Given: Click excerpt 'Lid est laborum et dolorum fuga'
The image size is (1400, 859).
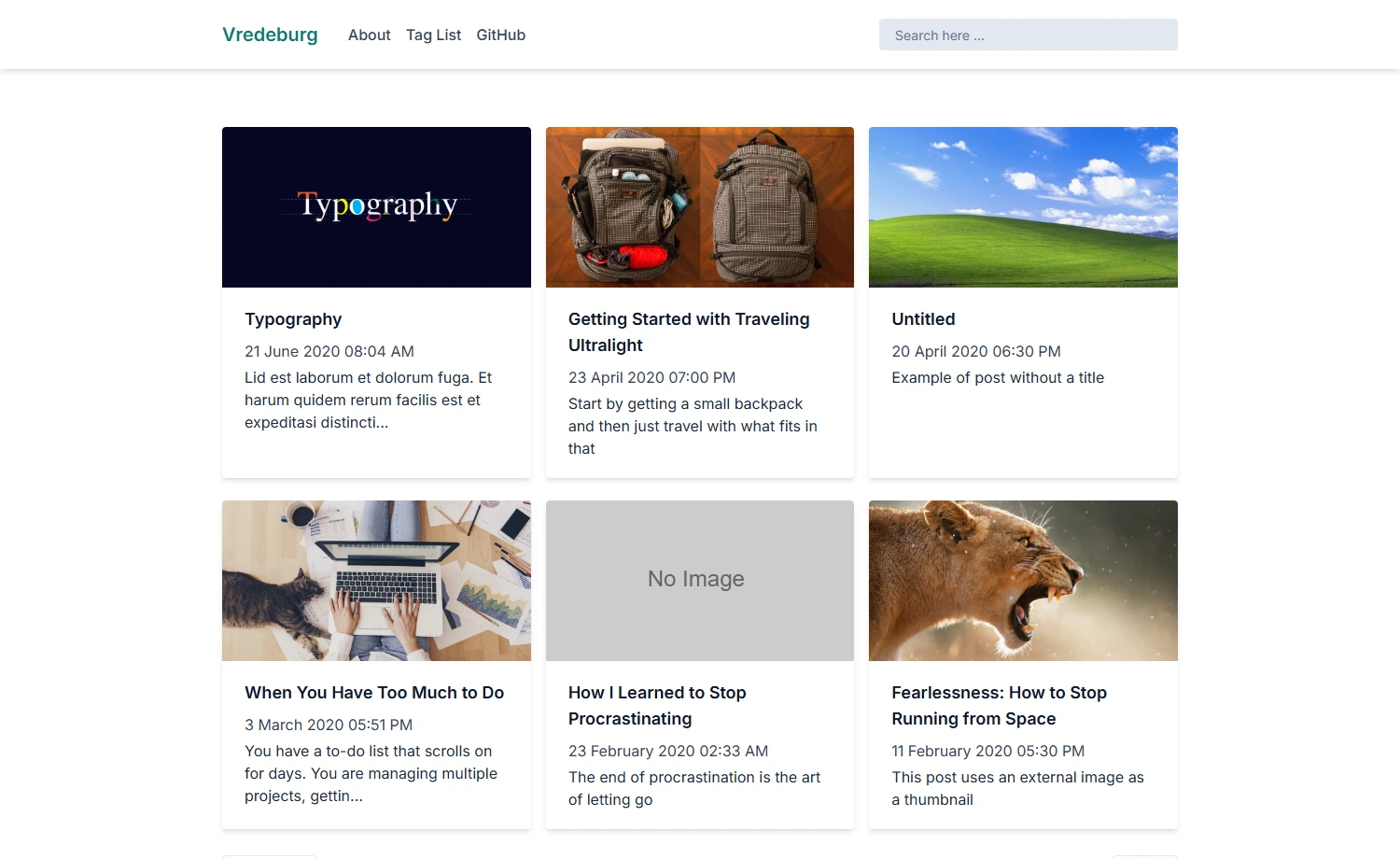Looking at the screenshot, I should pos(368,400).
